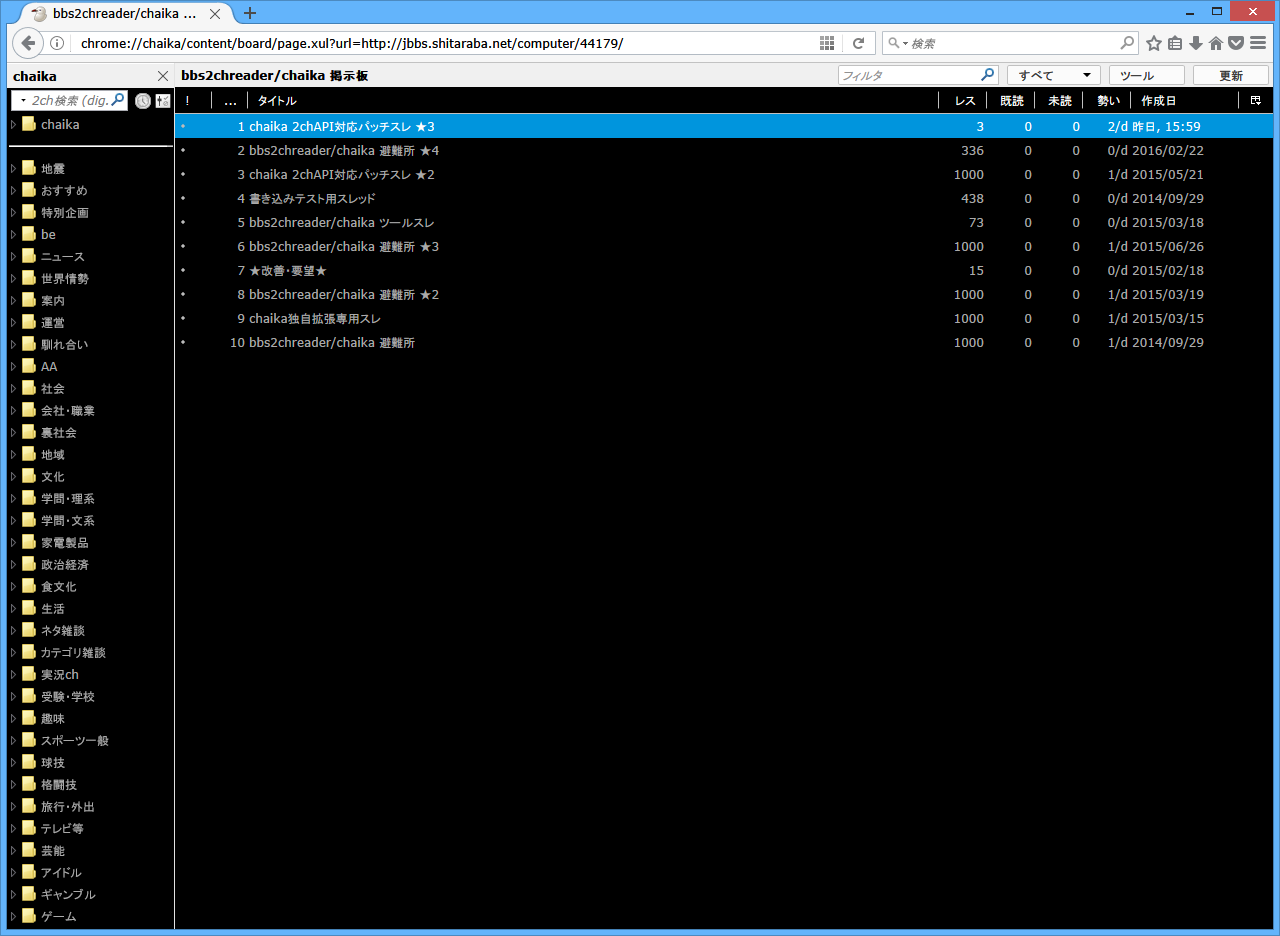Click the grid icon in the URL bar

[827, 43]
